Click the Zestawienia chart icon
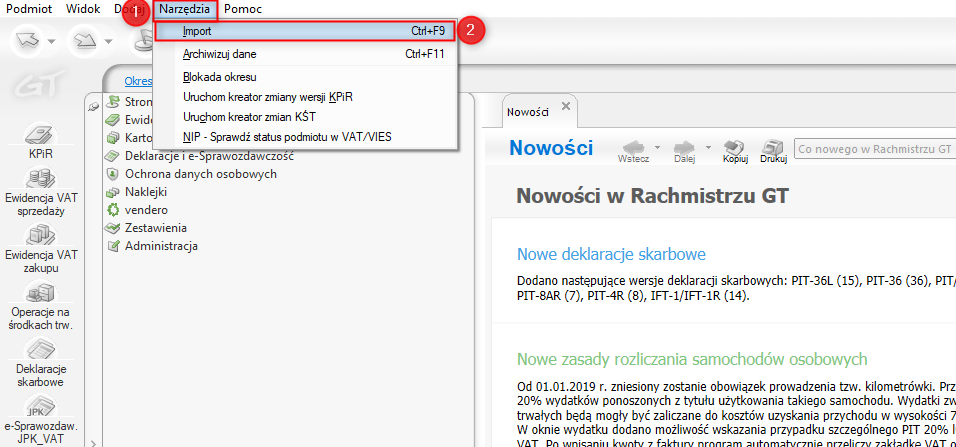The height and width of the screenshot is (447, 956). coord(113,228)
